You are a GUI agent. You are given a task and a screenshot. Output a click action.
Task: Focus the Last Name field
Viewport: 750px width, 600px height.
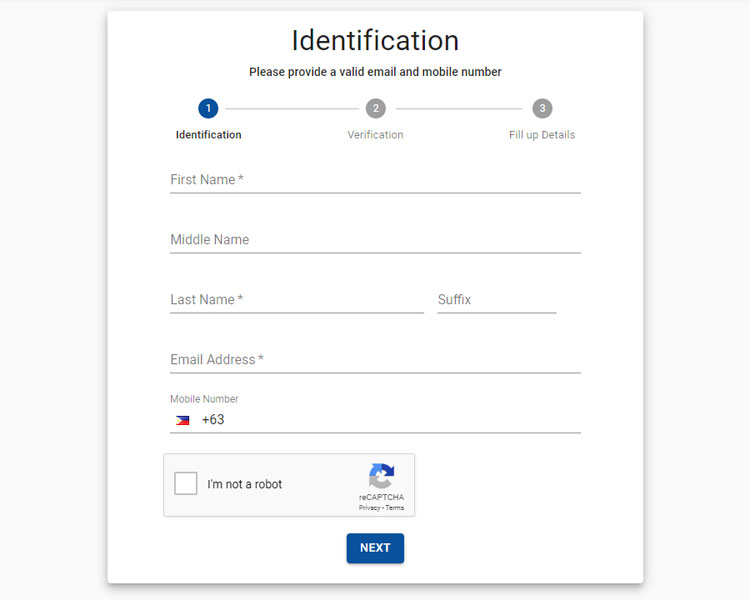tap(297, 300)
